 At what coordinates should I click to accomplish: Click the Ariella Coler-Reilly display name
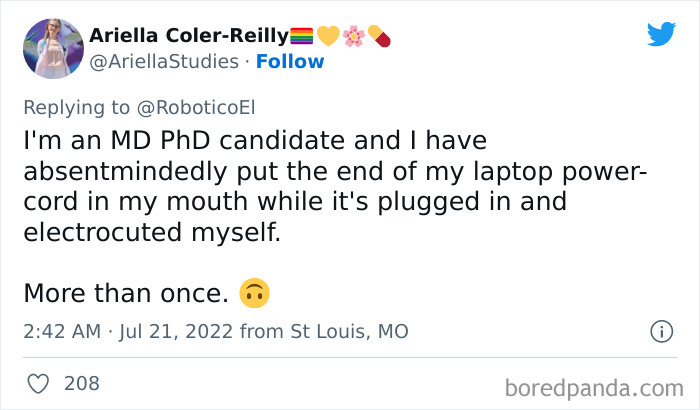pos(188,36)
